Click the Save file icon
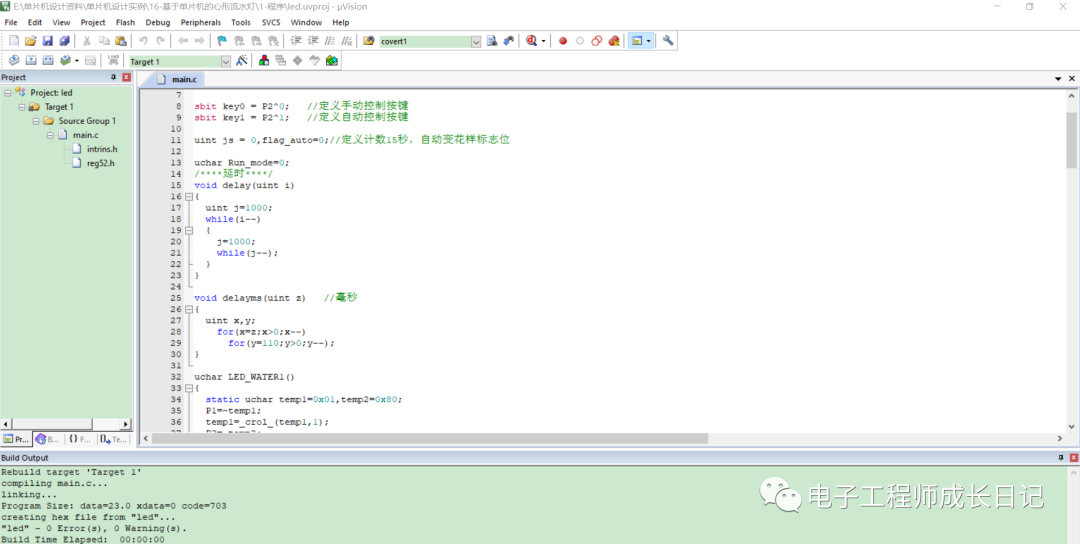The image size is (1080, 544). click(47, 41)
